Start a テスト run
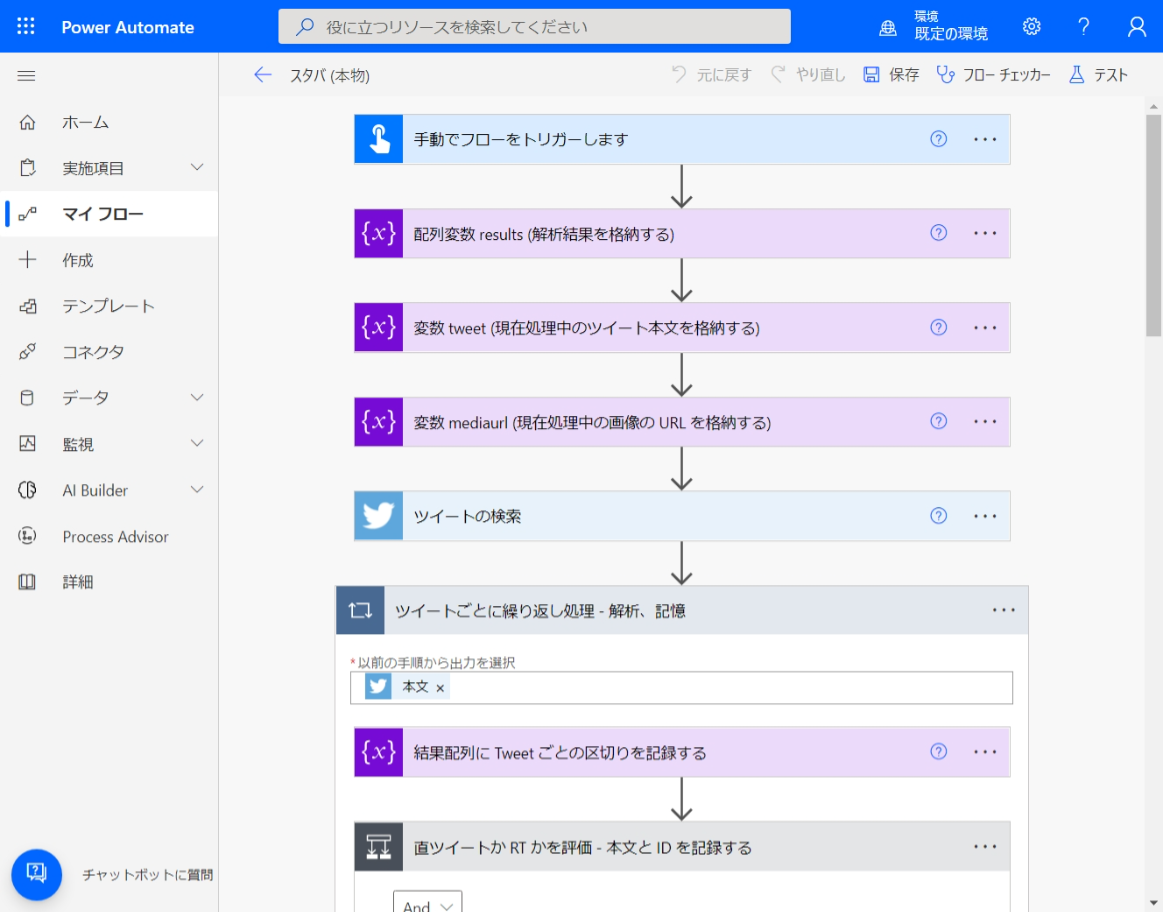This screenshot has width=1163, height=912. click(1098, 75)
